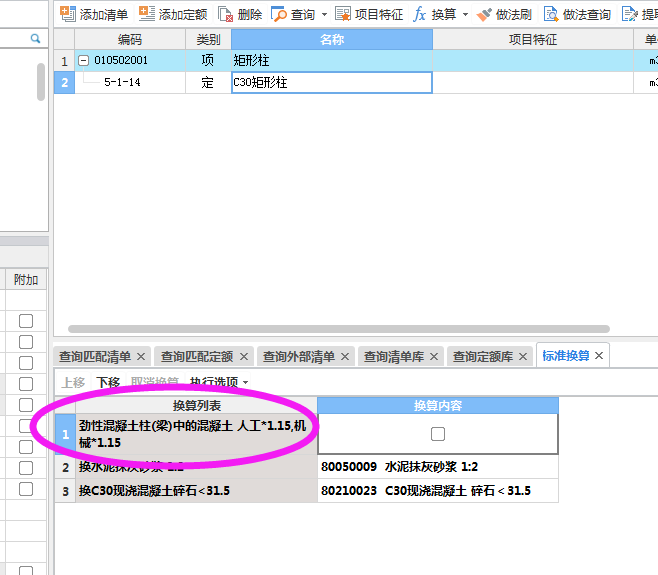Viewport: 658px width, 575px height.
Task: Close the 查询清单库 tab
Action: [x=434, y=357]
